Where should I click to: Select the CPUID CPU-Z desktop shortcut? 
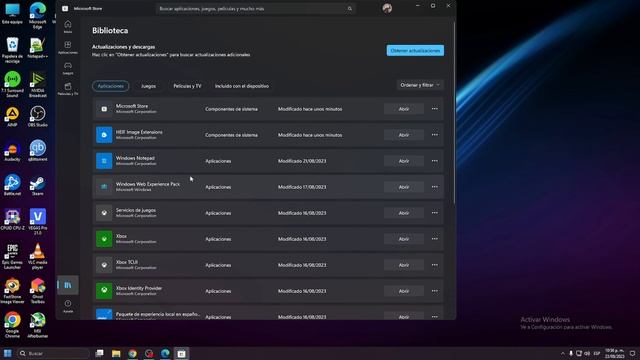(x=12, y=220)
